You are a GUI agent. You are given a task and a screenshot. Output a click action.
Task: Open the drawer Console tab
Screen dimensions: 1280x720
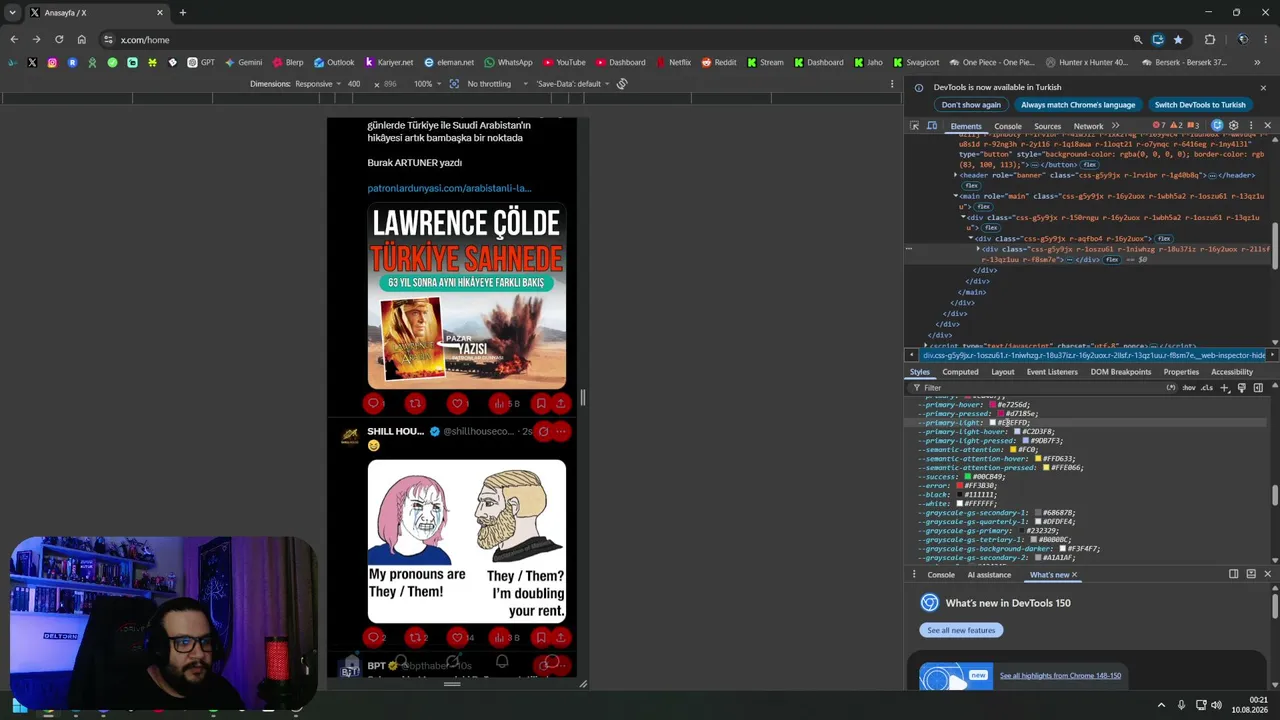[941, 575]
